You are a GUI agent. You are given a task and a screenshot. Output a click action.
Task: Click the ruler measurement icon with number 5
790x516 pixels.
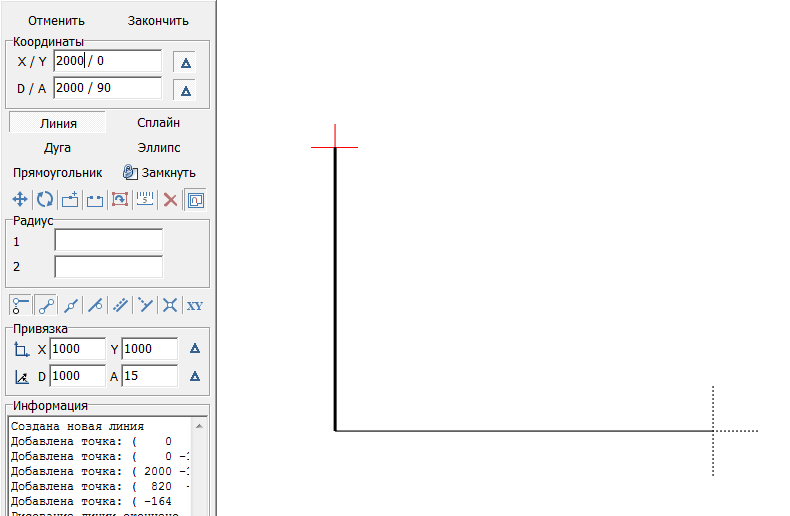click(145, 200)
